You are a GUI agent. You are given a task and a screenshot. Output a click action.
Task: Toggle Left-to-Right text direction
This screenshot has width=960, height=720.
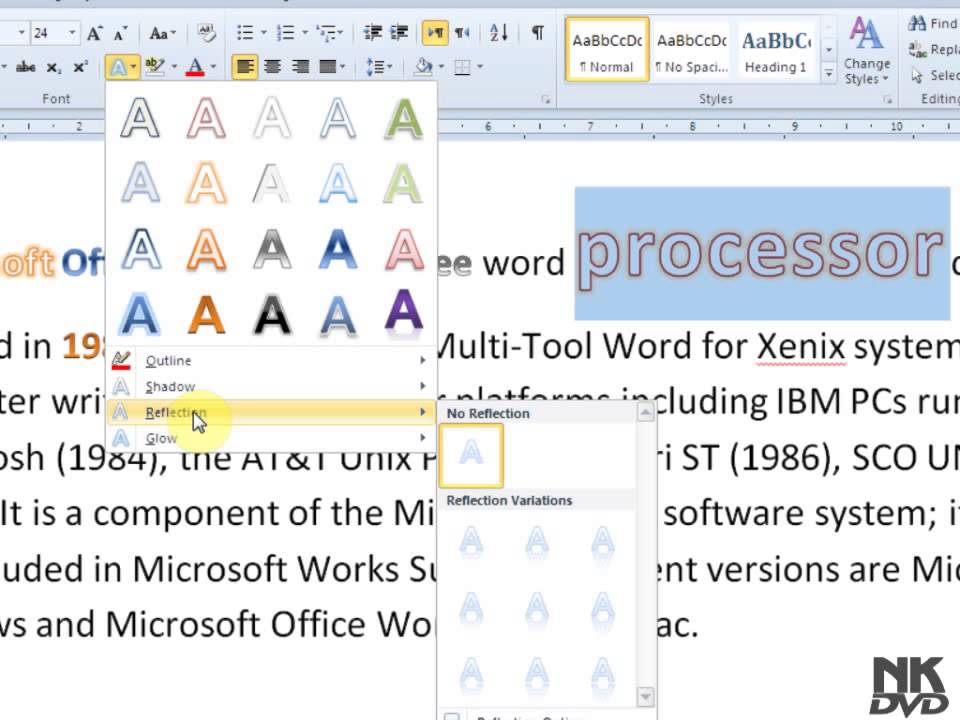(x=435, y=32)
